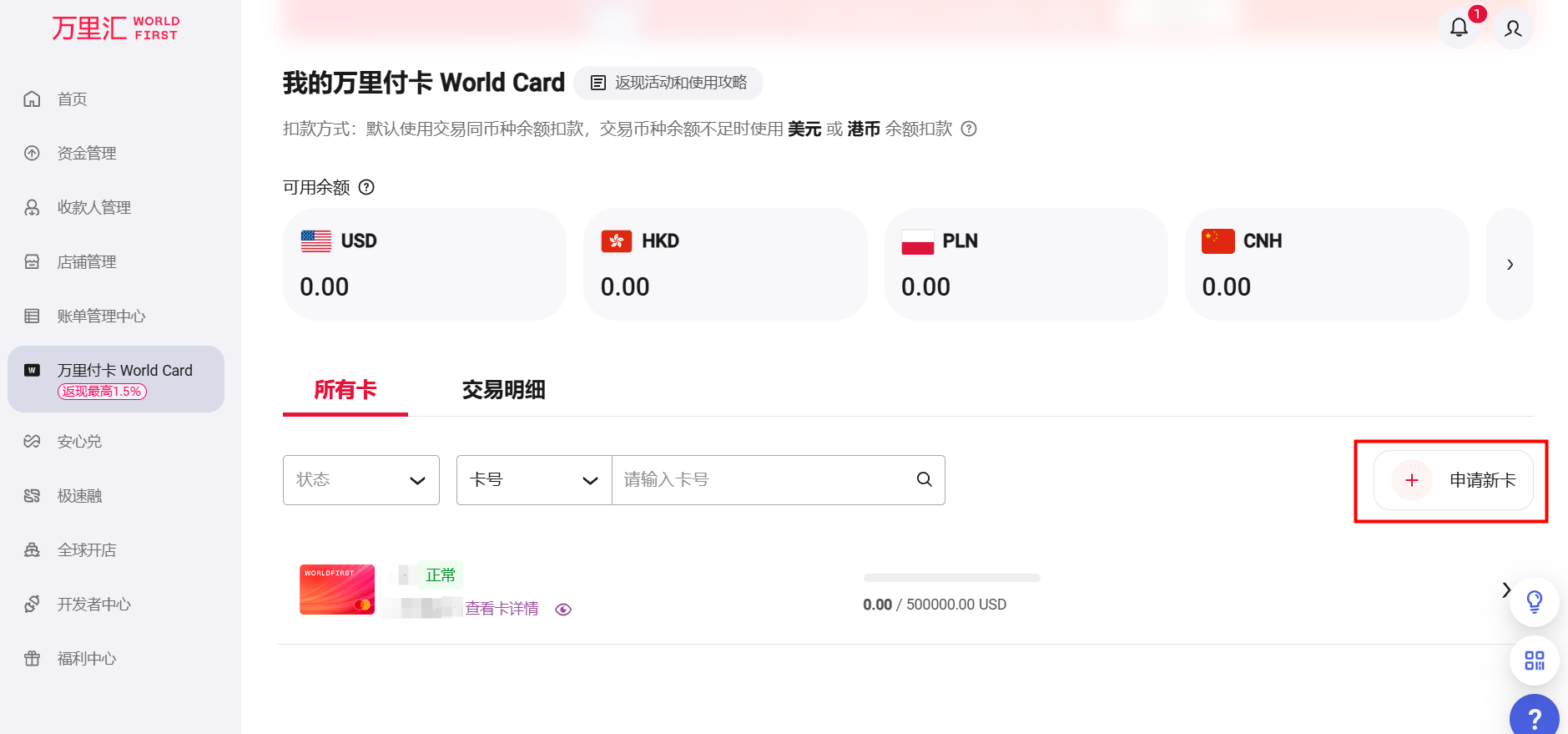Click card spending limit progress bar
The image size is (1568, 734).
tap(951, 578)
